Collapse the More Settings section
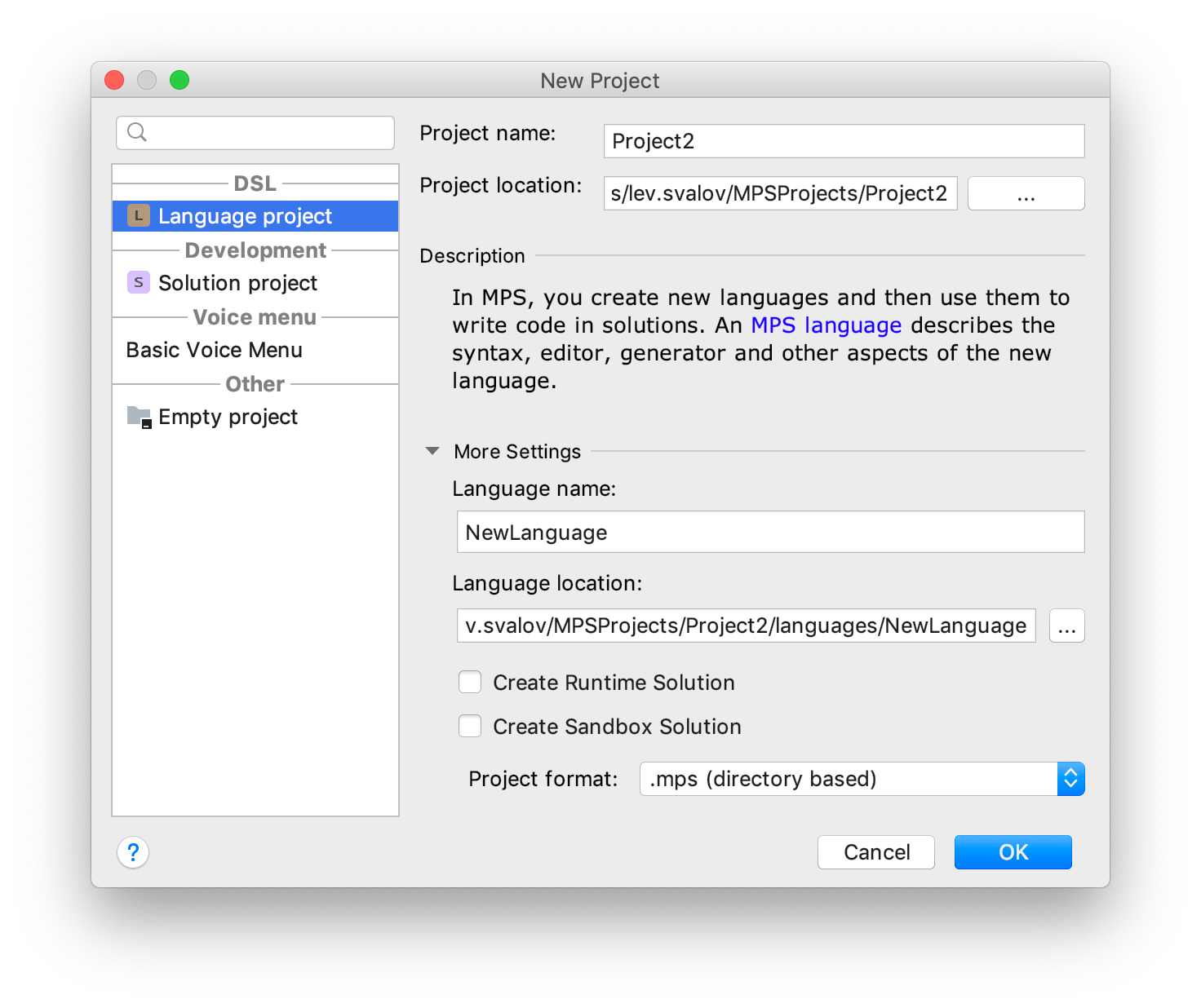 click(432, 451)
